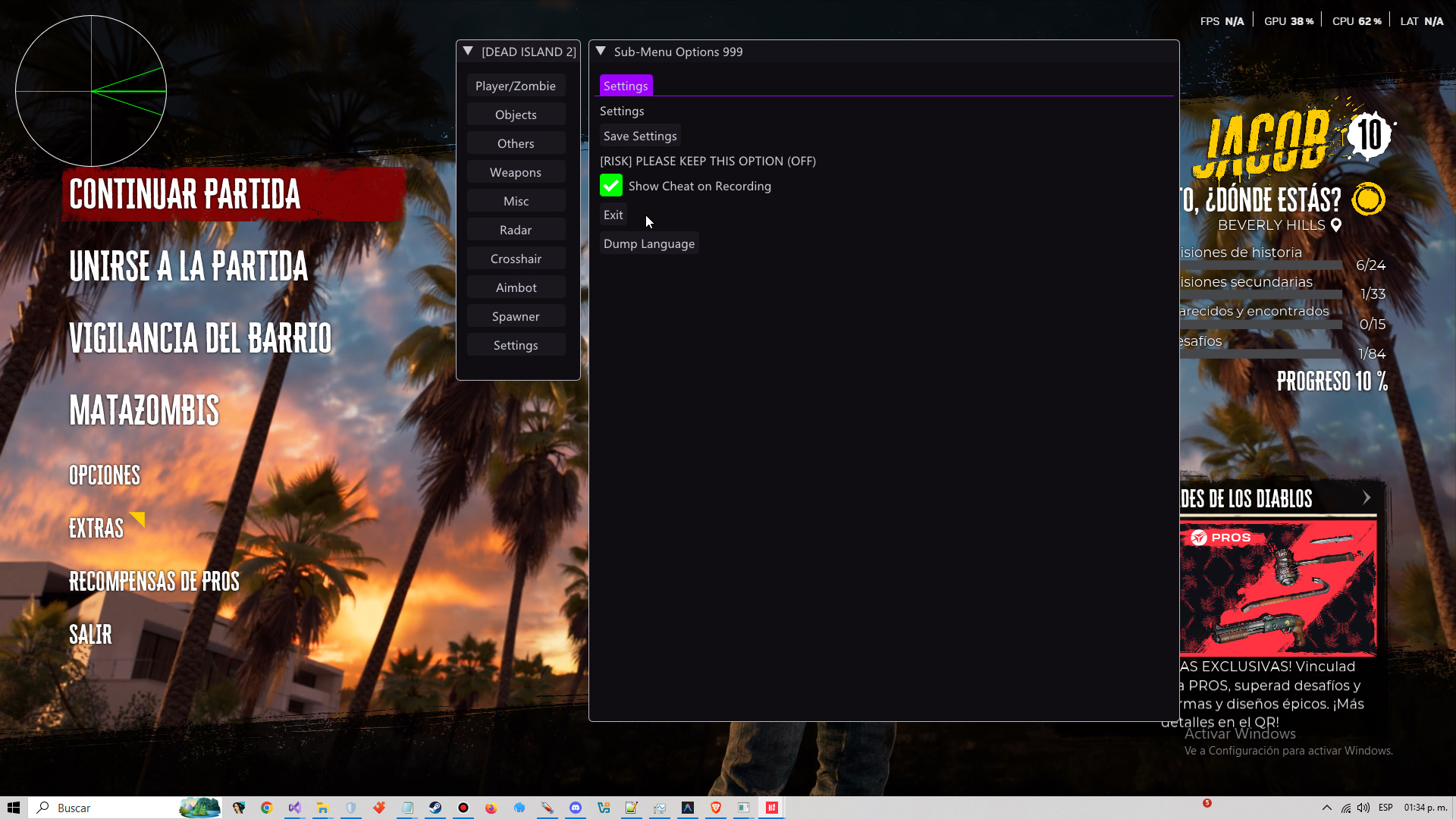Open Discord from the taskbar
Viewport: 1456px width, 819px height.
576,808
